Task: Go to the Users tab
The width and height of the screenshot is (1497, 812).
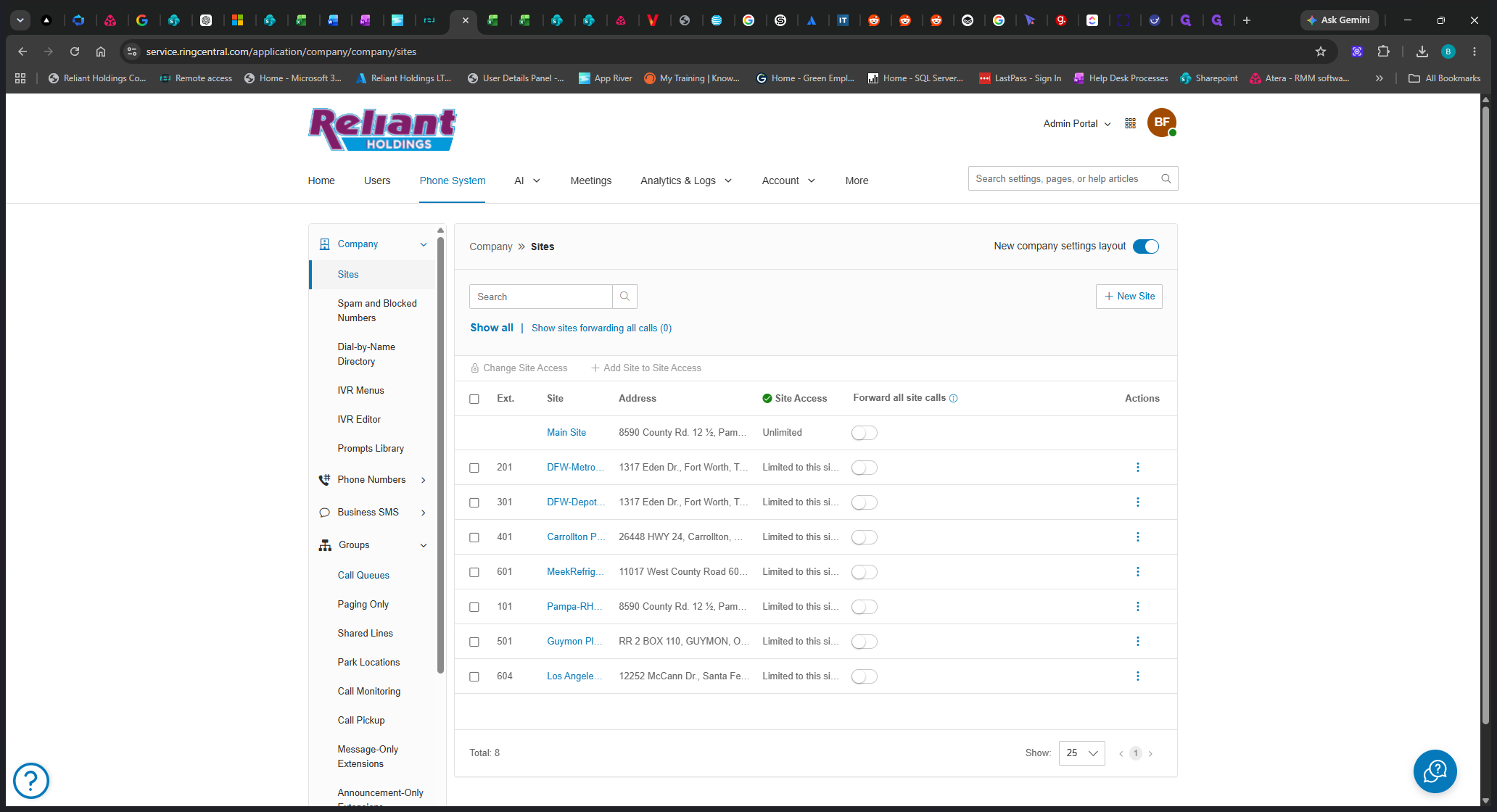Action: pos(377,181)
